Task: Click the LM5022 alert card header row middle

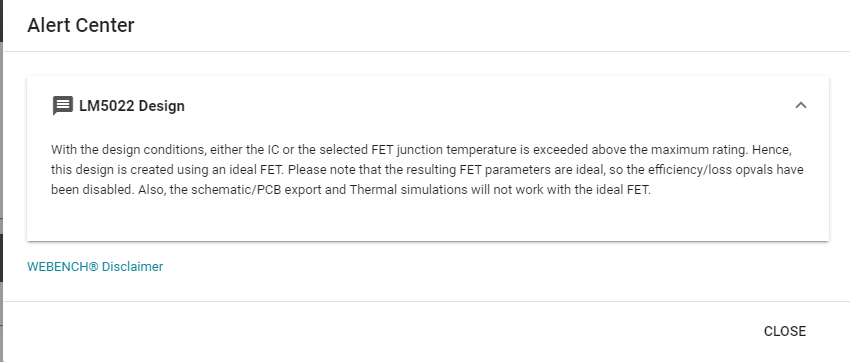Action: [x=428, y=106]
